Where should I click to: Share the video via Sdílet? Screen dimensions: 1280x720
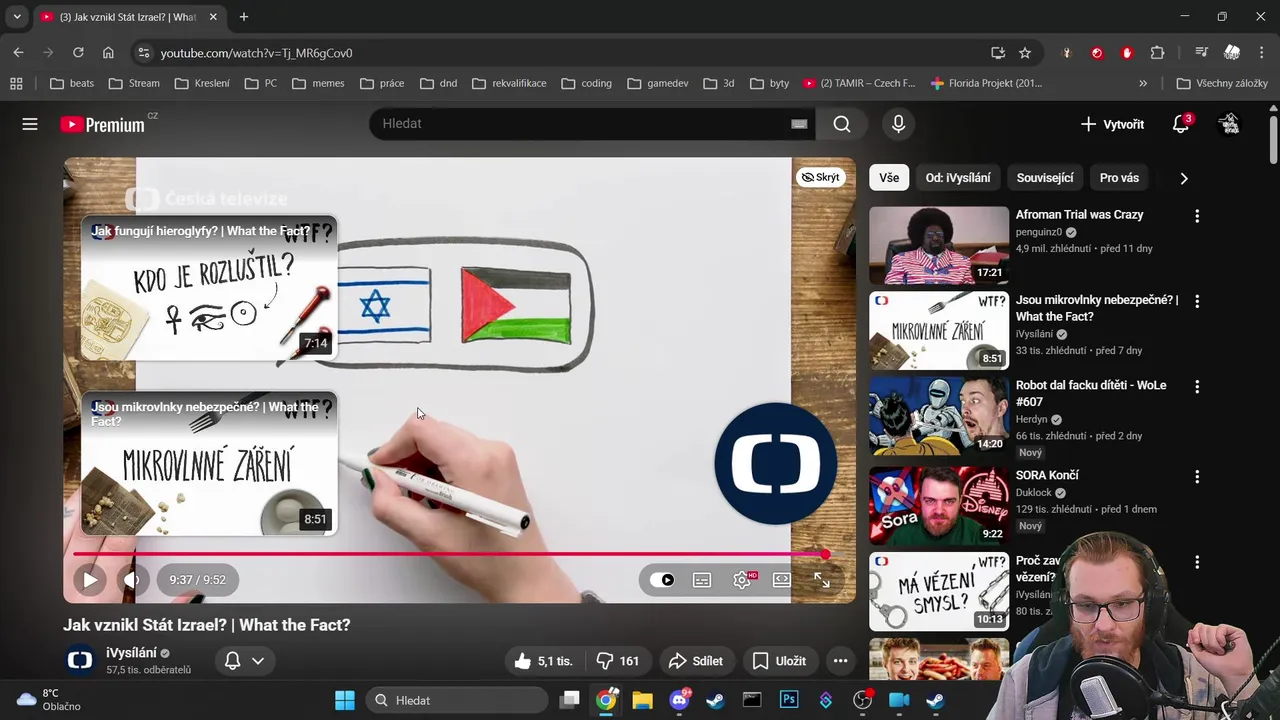point(696,661)
